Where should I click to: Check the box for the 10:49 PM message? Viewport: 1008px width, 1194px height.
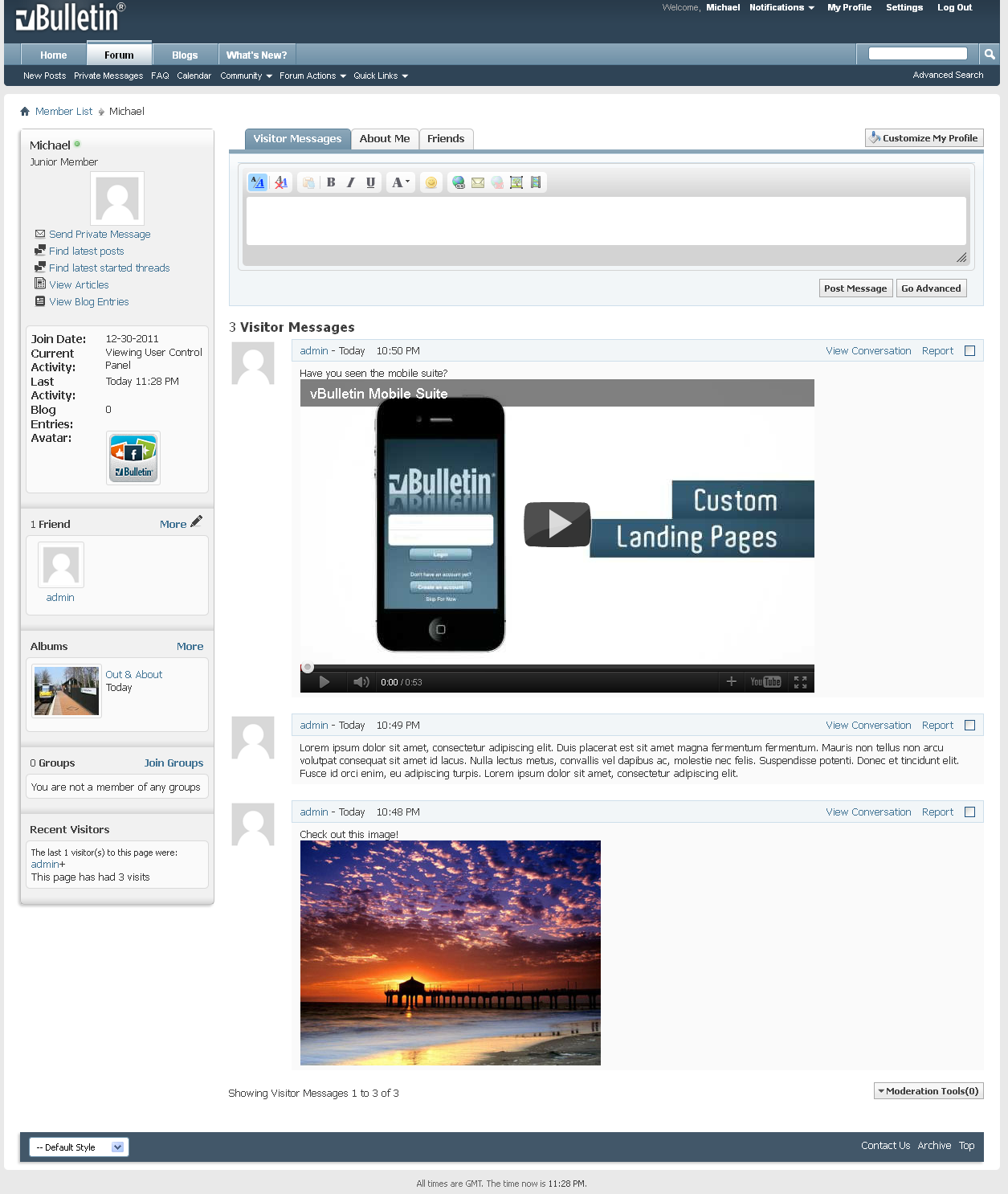coord(969,726)
